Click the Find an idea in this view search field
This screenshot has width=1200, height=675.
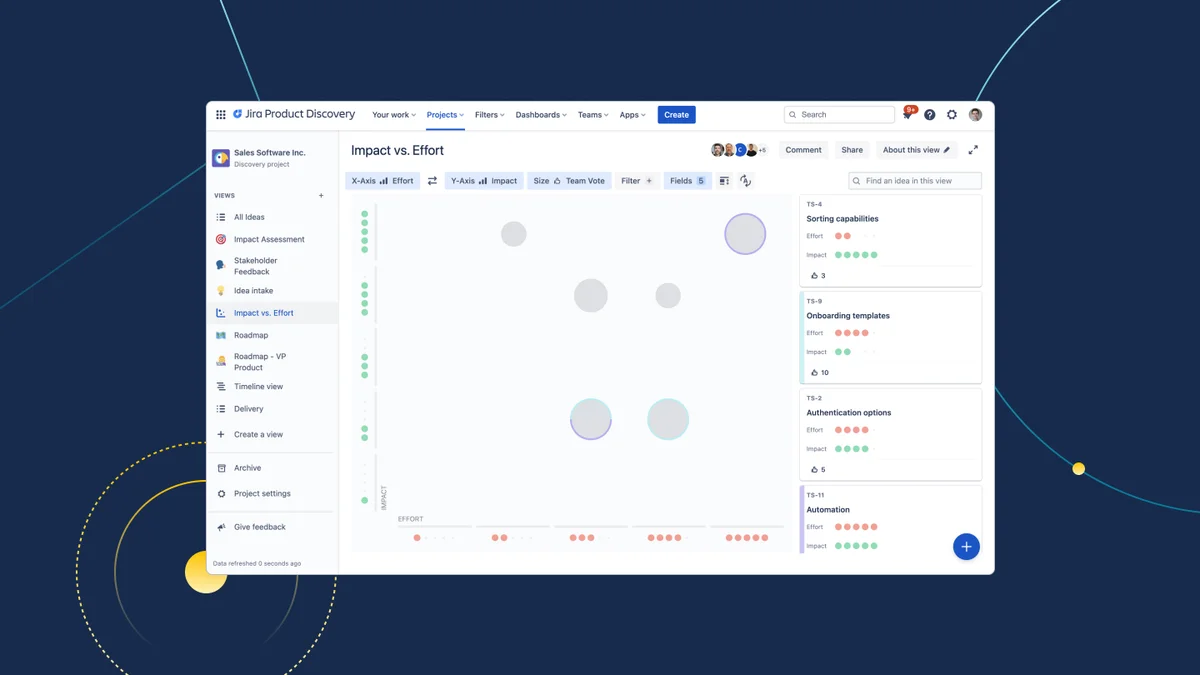click(915, 180)
